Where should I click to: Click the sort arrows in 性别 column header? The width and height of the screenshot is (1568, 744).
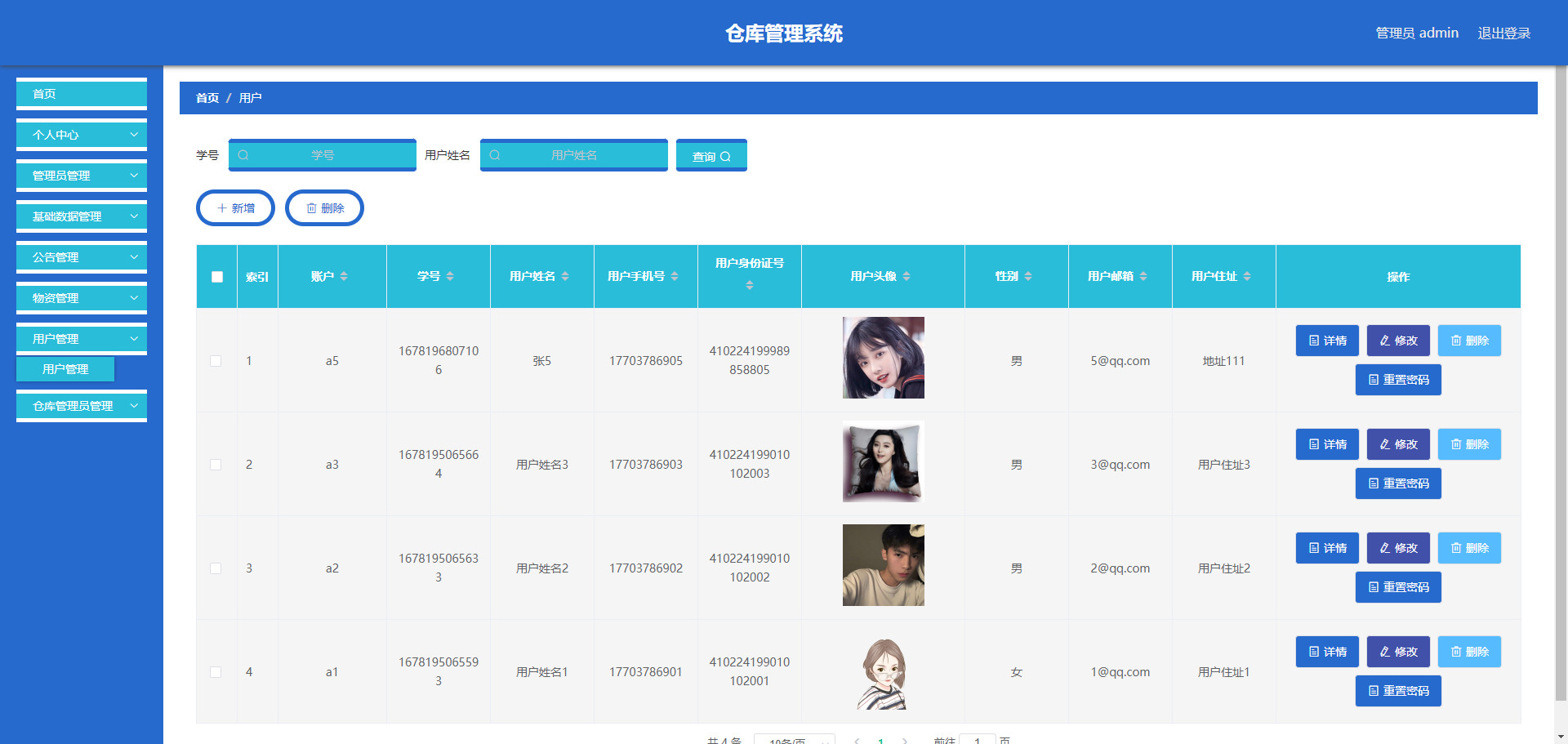coord(1028,277)
